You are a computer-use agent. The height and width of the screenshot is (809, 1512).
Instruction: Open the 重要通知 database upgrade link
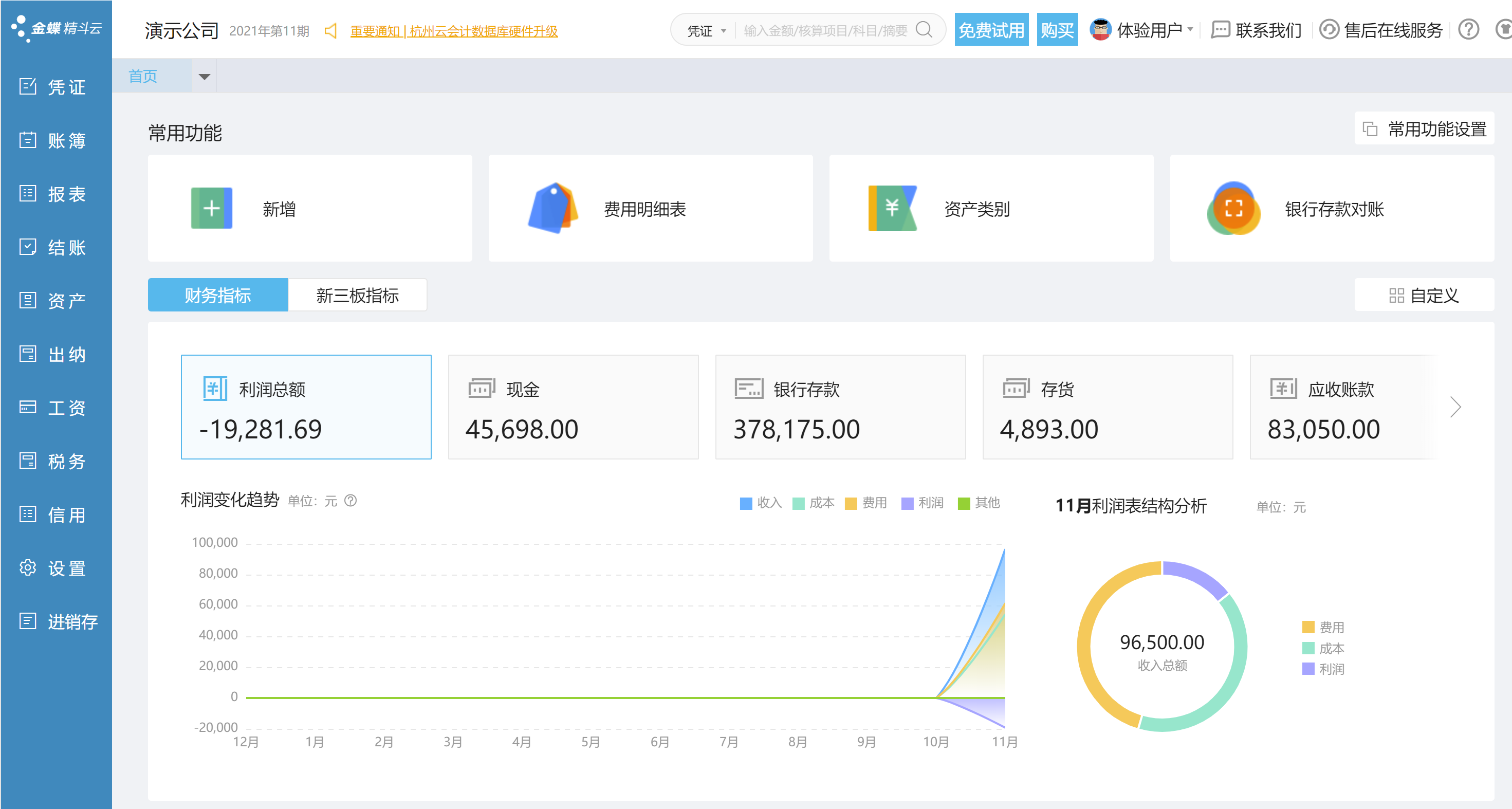(453, 30)
